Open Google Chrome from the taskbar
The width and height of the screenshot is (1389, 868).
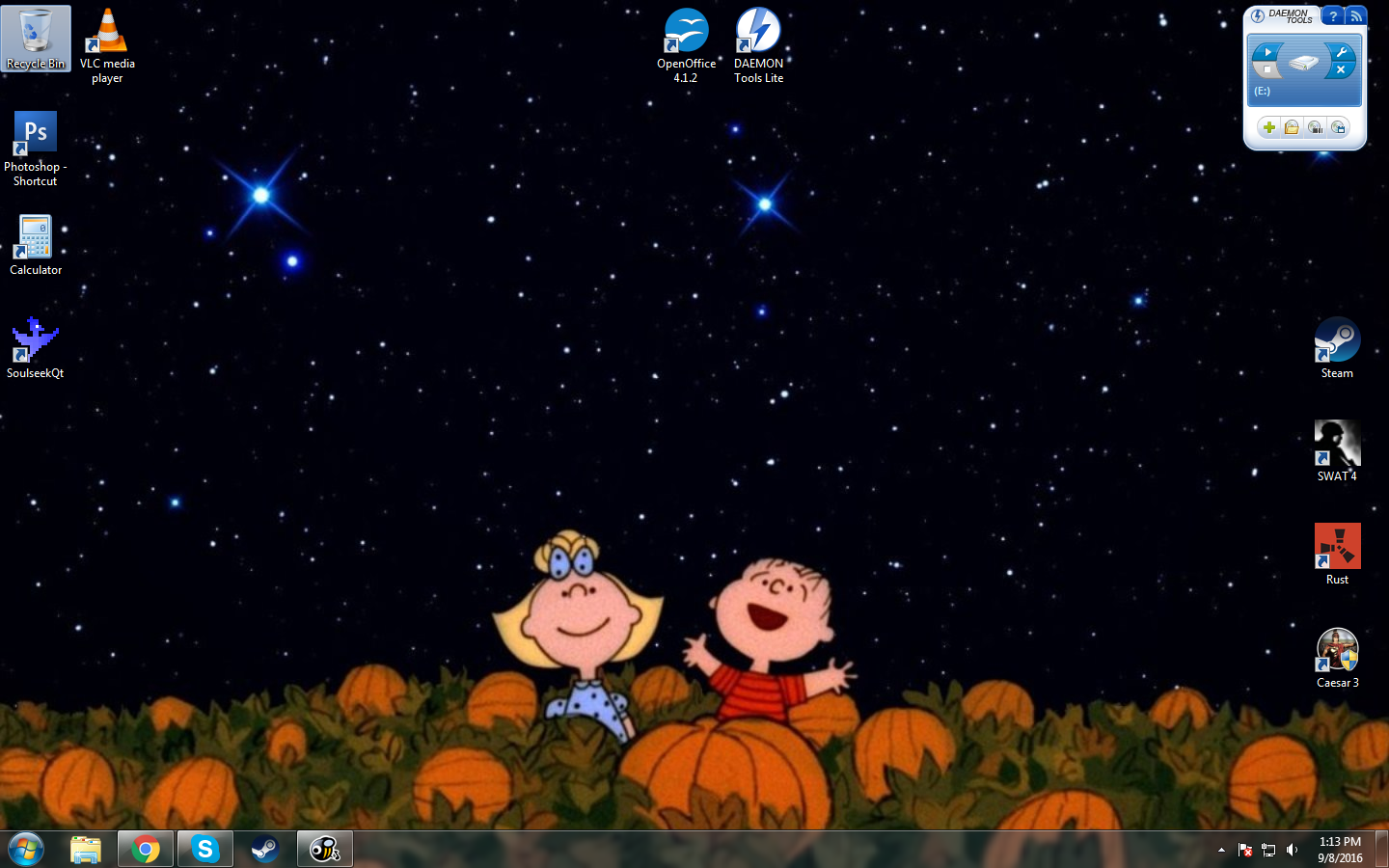click(146, 850)
